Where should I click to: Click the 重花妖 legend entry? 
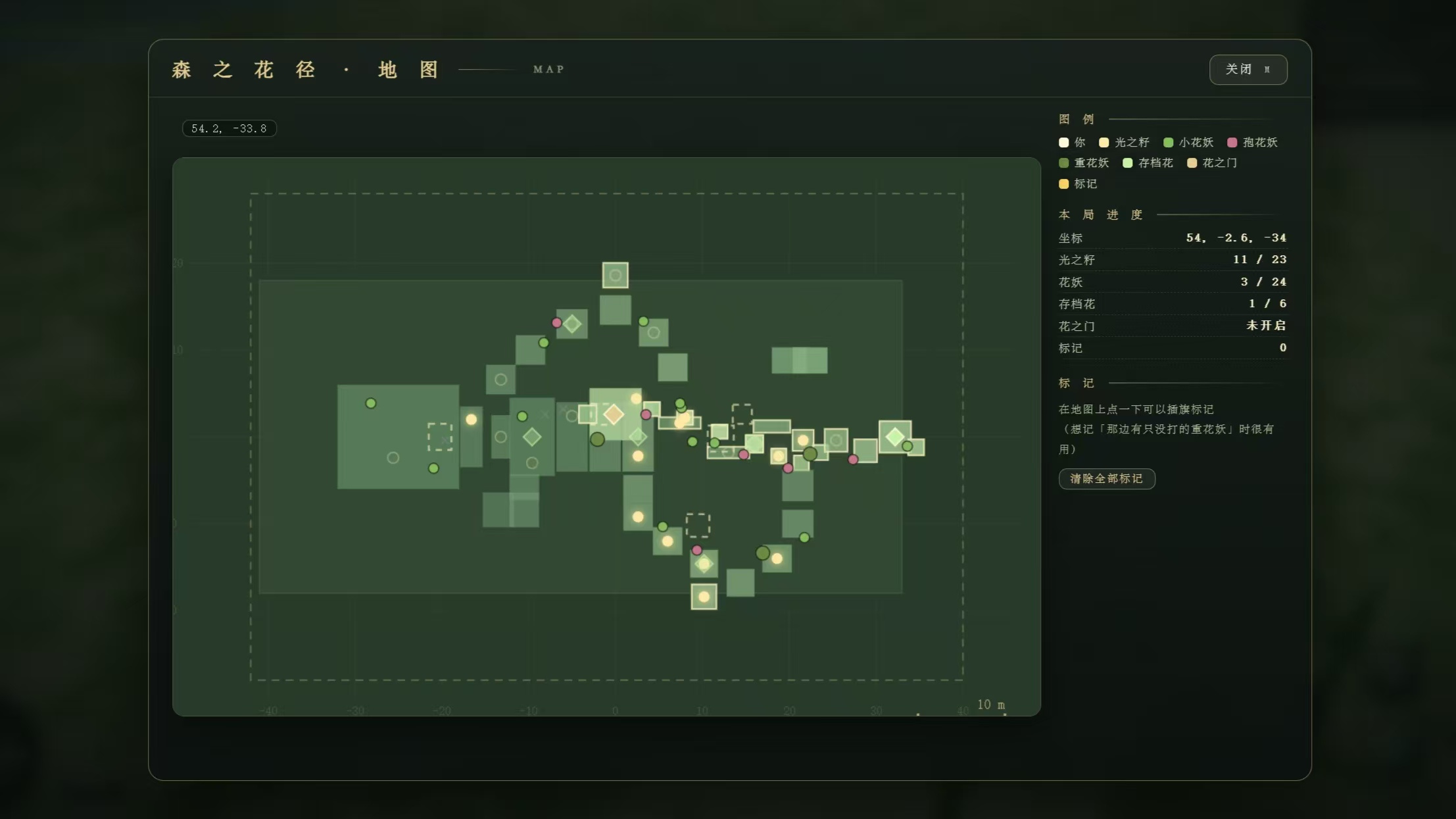pos(1084,162)
